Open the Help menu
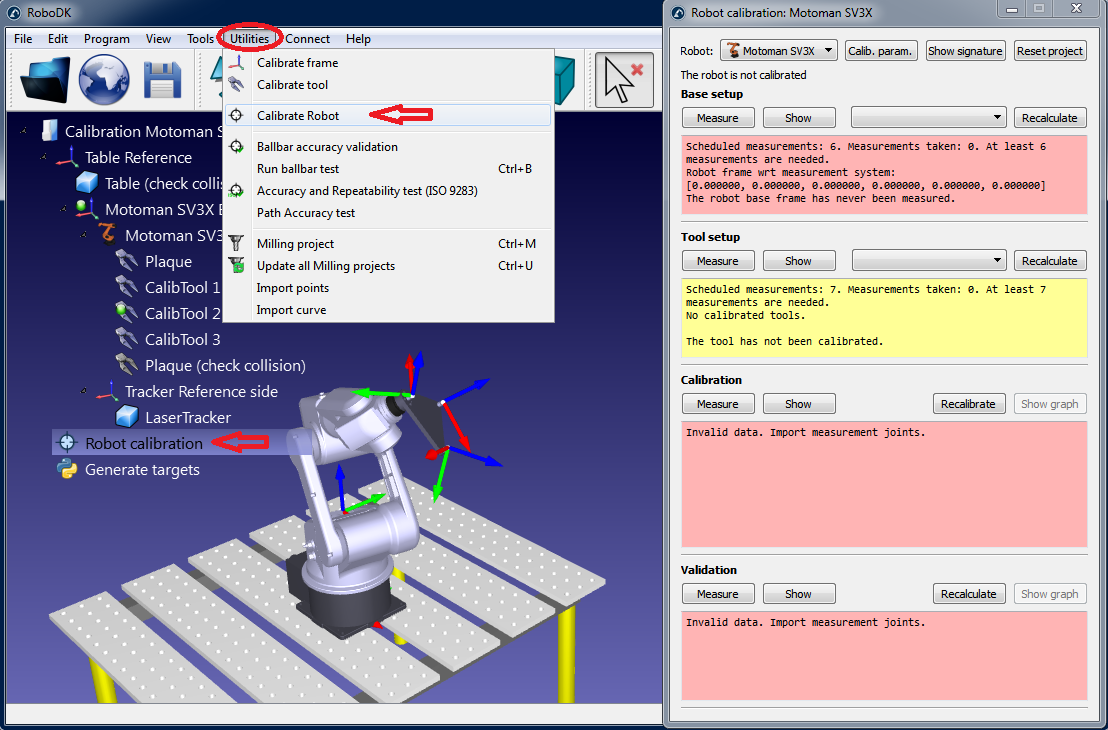This screenshot has height=730, width=1108. coord(358,39)
